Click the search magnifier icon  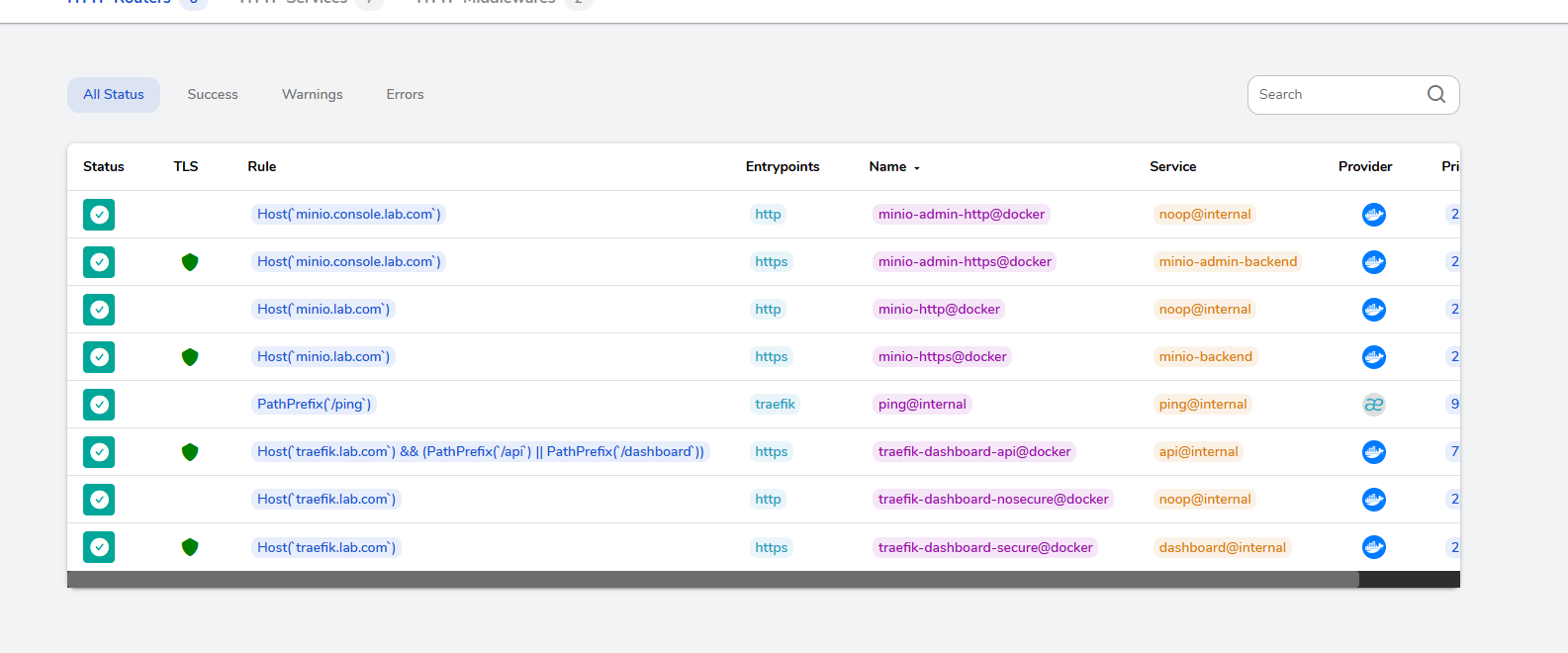1436,94
